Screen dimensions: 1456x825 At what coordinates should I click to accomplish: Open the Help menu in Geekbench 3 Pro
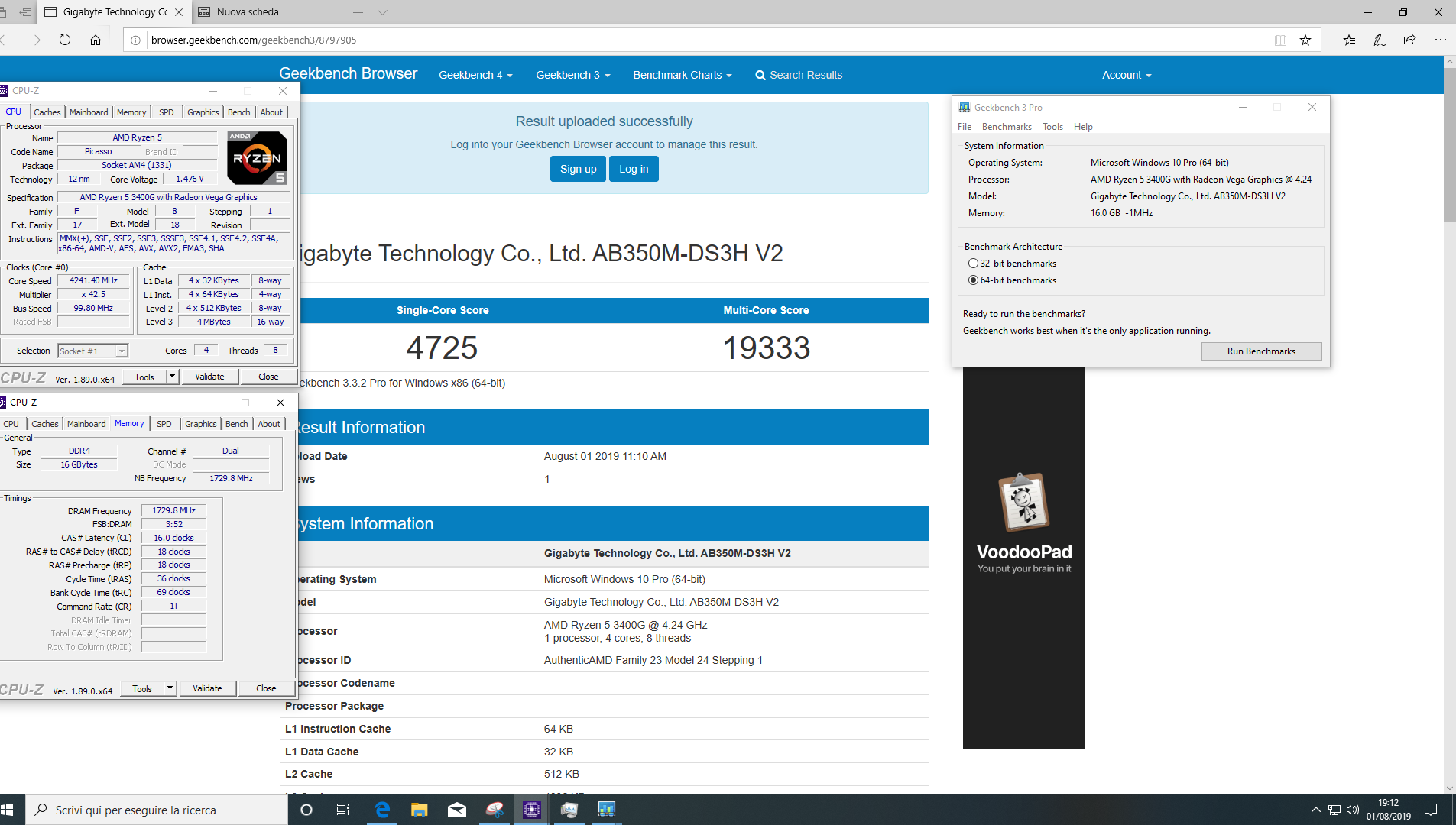click(1083, 127)
